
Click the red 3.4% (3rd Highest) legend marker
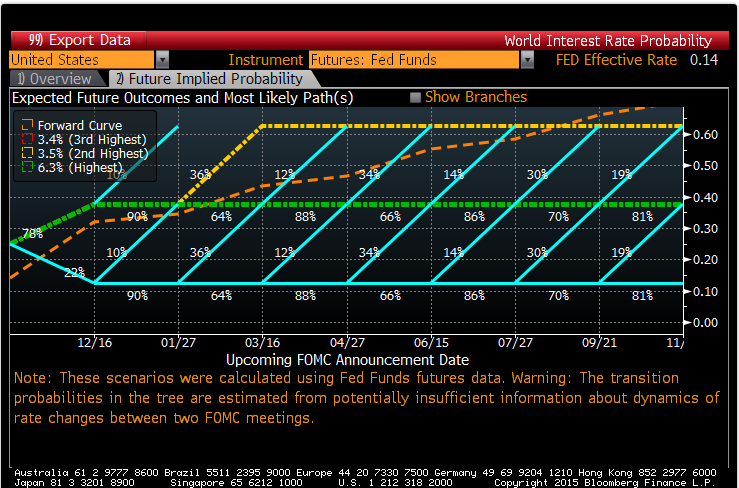pyautogui.click(x=27, y=139)
